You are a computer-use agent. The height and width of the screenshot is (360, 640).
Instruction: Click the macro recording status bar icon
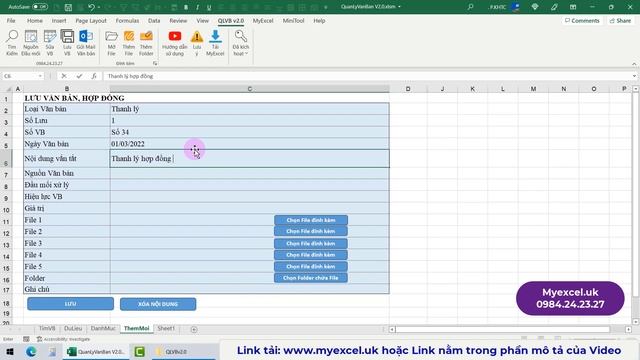[x=26, y=339]
